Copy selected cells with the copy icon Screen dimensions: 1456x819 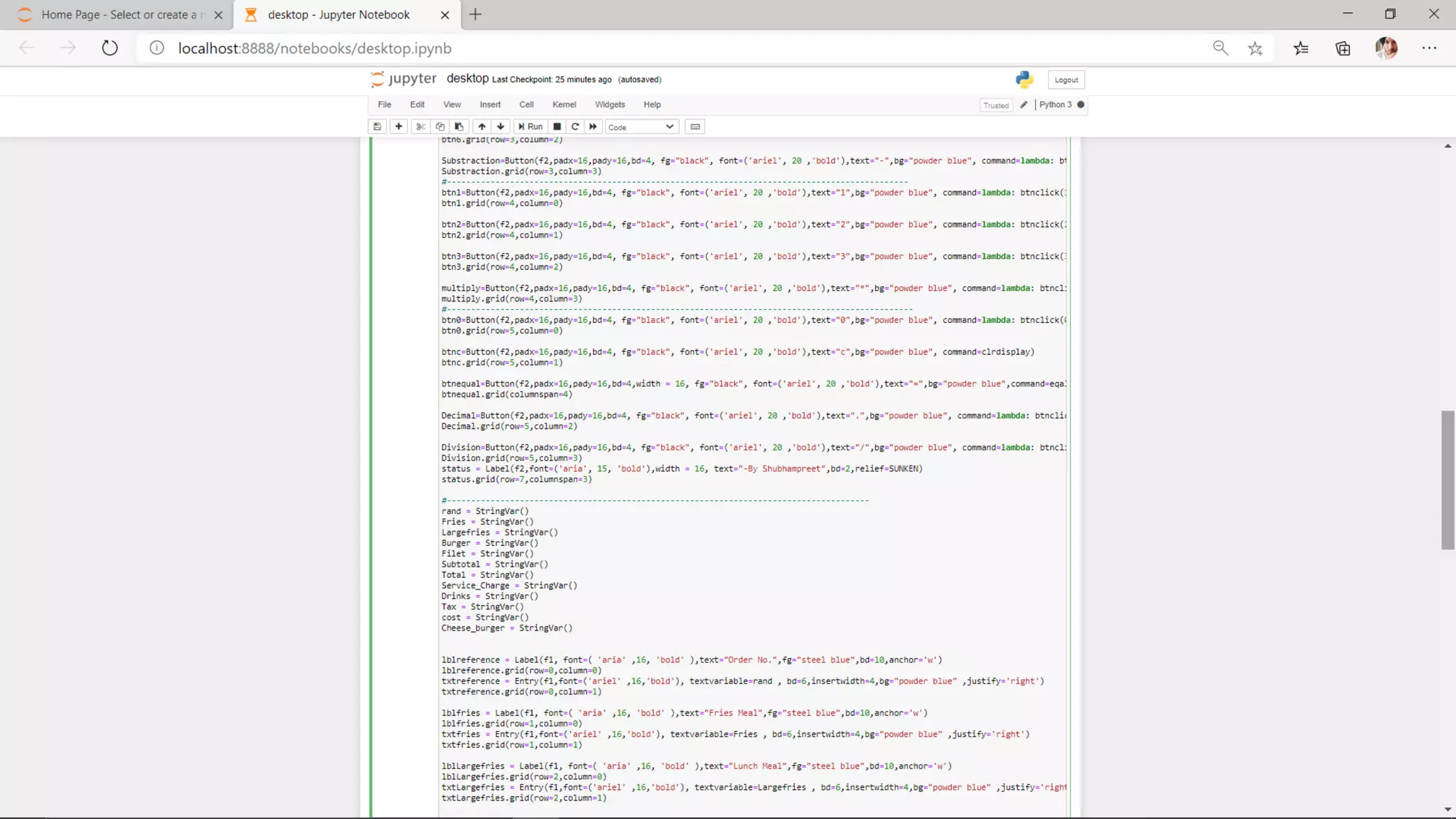(440, 127)
